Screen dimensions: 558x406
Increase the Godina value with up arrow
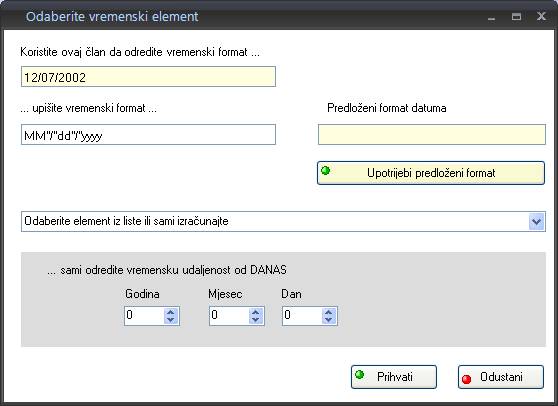[171, 312]
